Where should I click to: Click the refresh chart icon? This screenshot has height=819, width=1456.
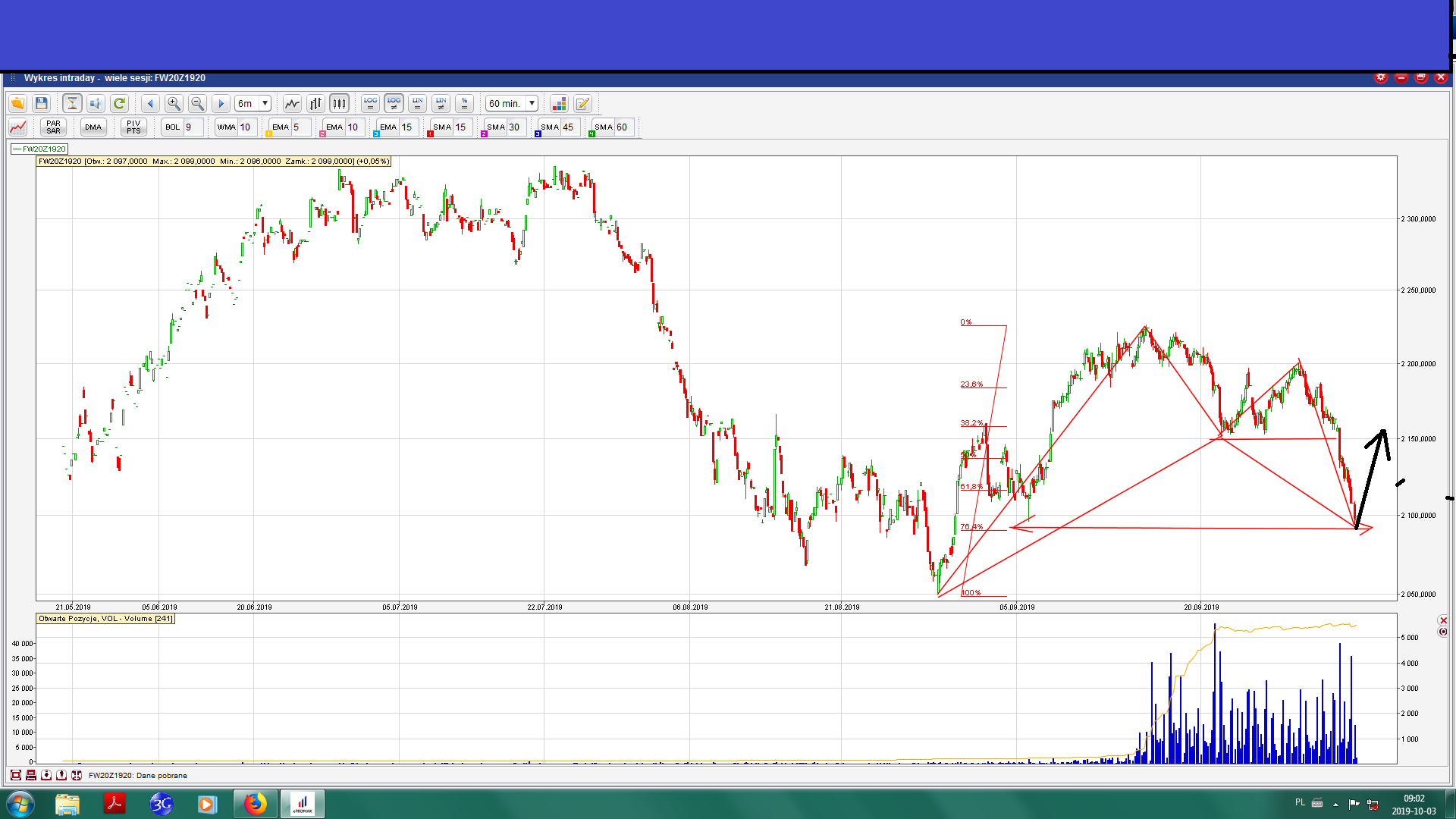click(x=119, y=103)
